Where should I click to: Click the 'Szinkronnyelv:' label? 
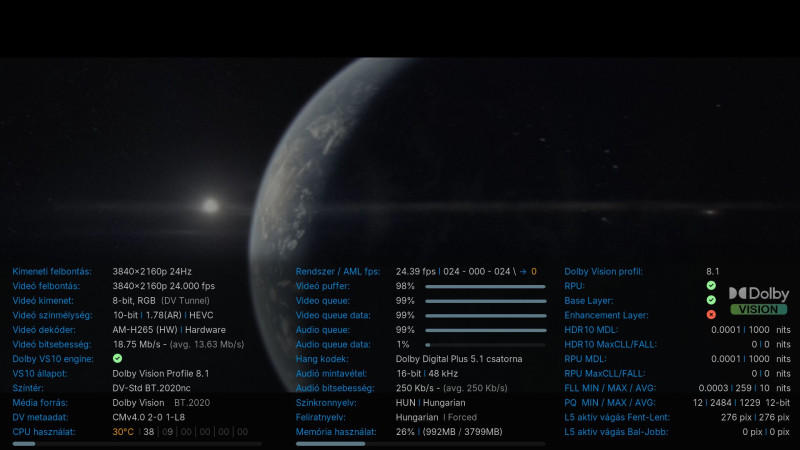coord(328,403)
